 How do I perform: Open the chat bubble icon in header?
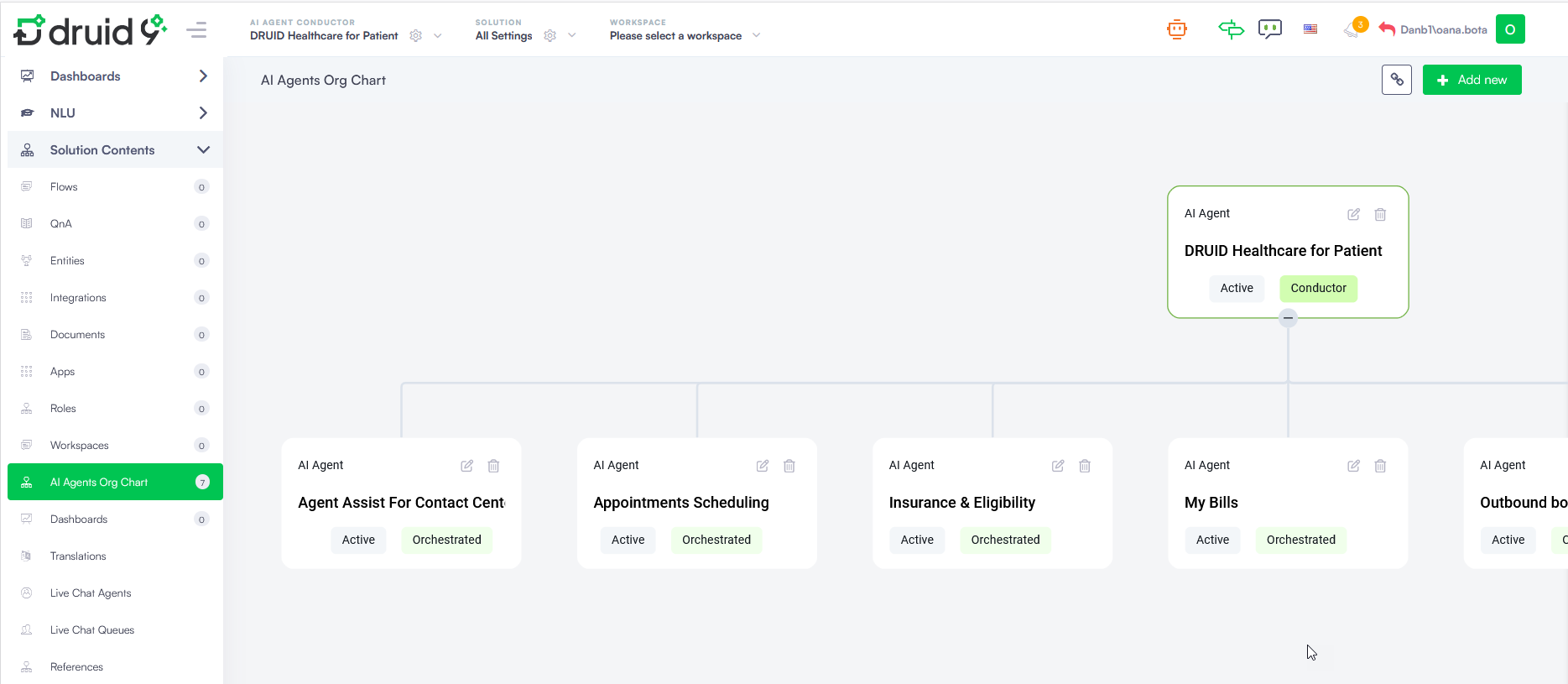(1269, 29)
